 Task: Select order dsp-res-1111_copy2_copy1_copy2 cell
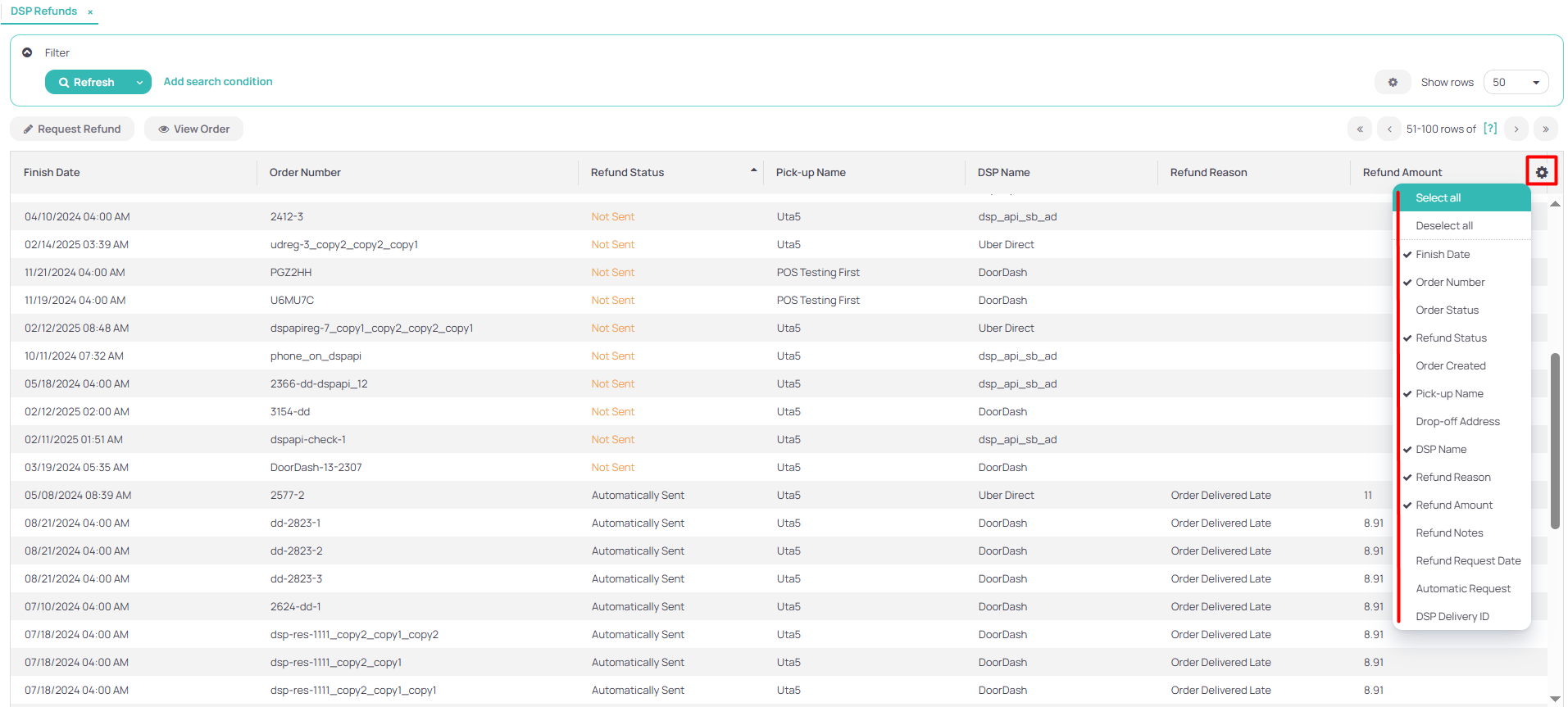pos(354,634)
